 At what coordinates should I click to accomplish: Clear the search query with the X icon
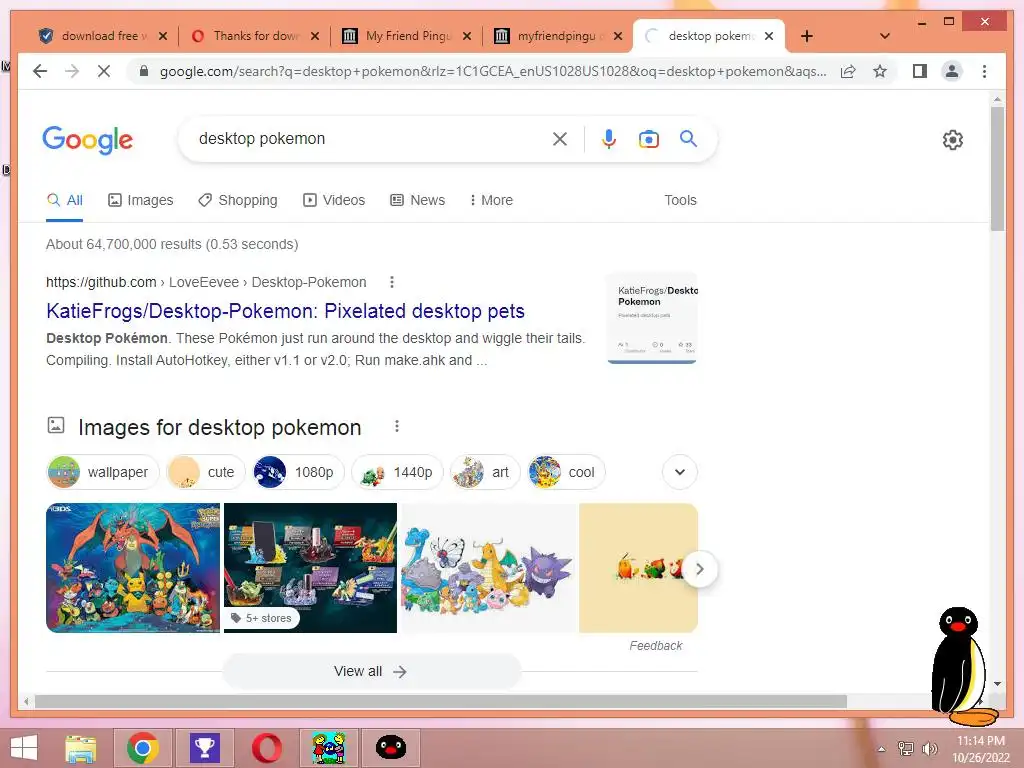click(560, 138)
